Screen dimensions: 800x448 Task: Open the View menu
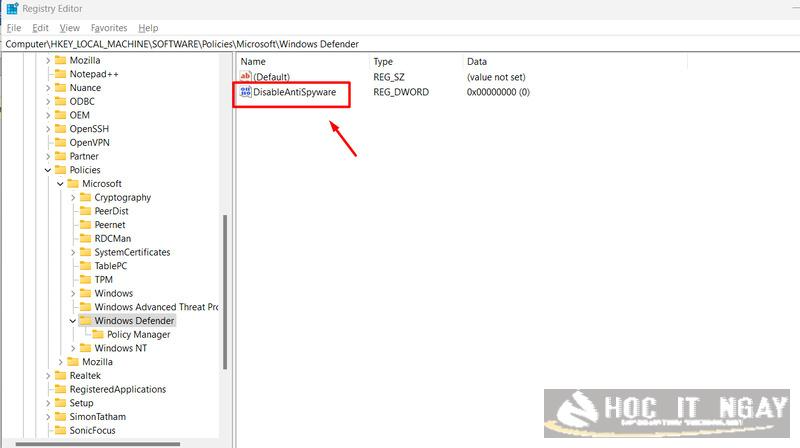coord(69,28)
